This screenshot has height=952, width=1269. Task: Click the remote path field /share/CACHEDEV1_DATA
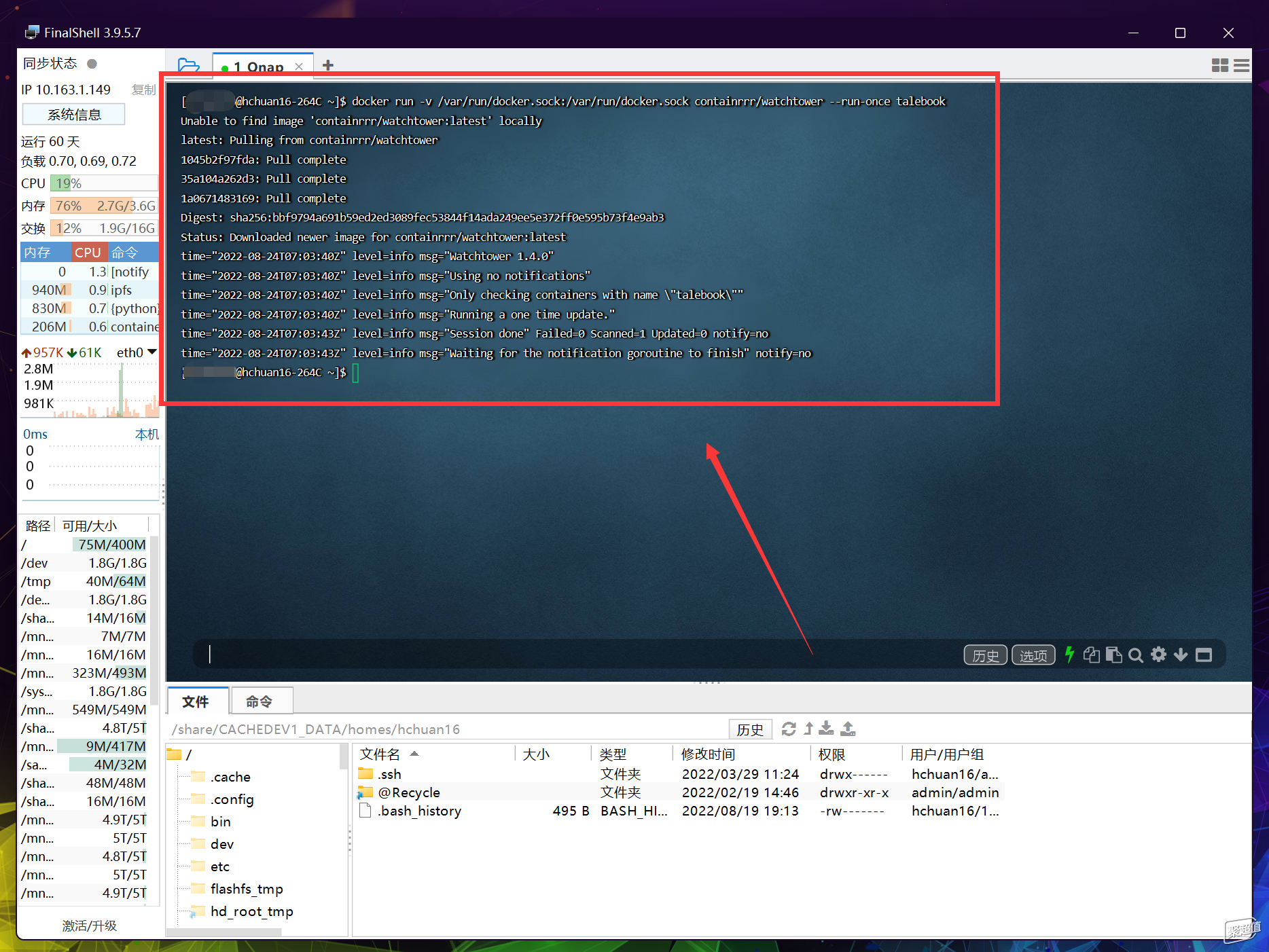(448, 729)
